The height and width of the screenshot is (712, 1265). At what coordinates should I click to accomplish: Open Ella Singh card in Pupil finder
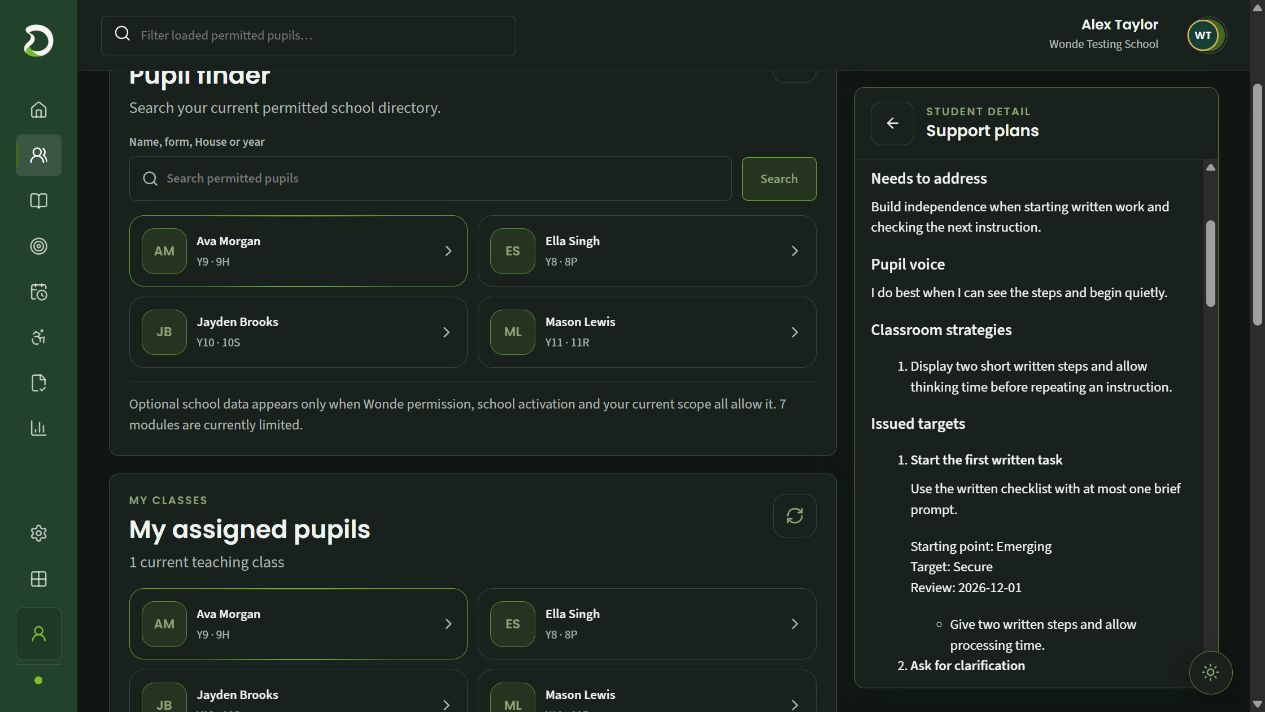click(647, 251)
